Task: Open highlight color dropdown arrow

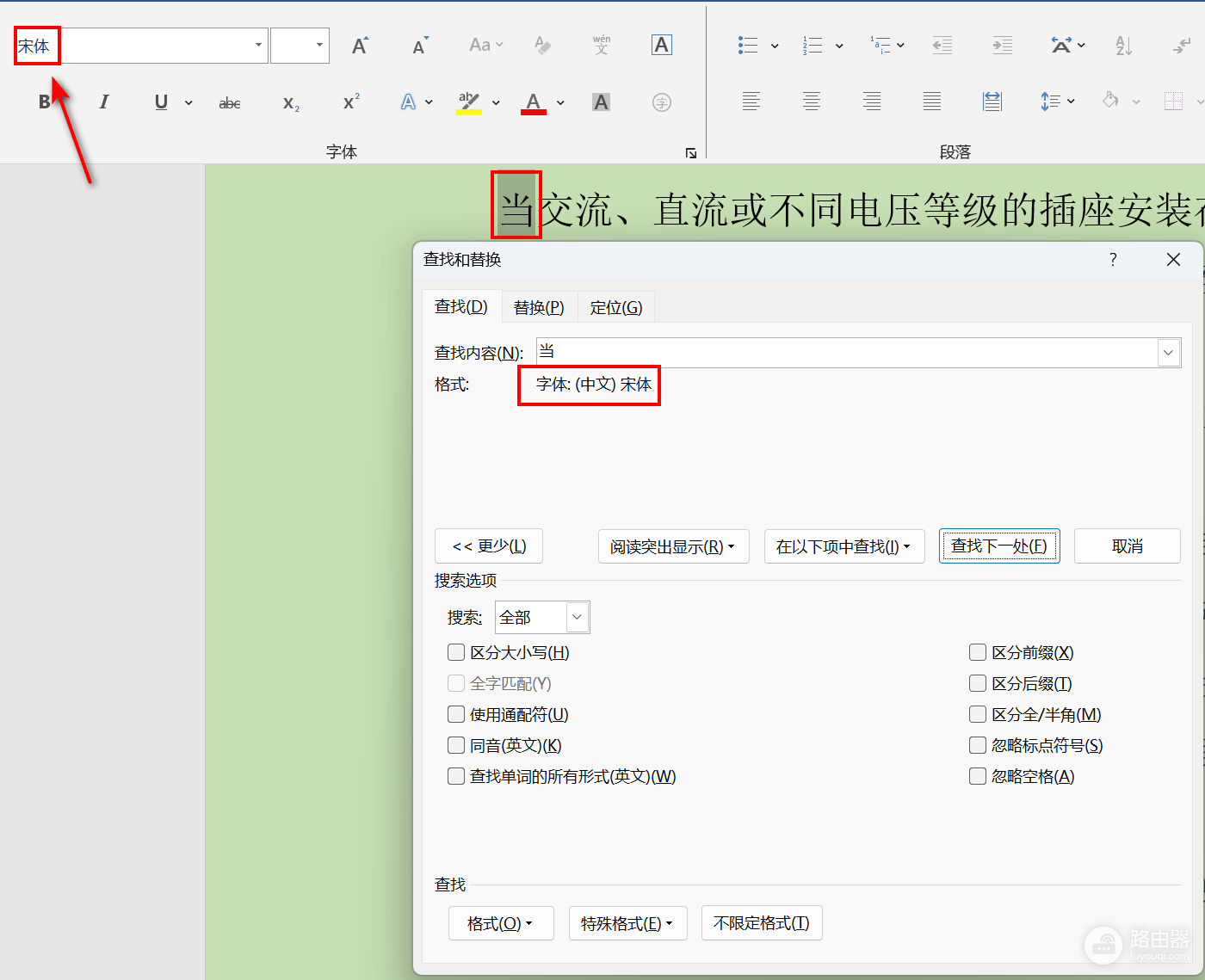Action: (x=496, y=103)
